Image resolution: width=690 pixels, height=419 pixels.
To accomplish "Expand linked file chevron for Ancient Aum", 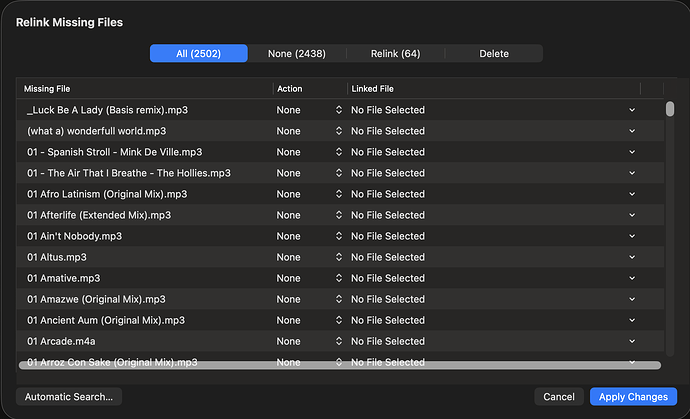I will pyautogui.click(x=632, y=320).
